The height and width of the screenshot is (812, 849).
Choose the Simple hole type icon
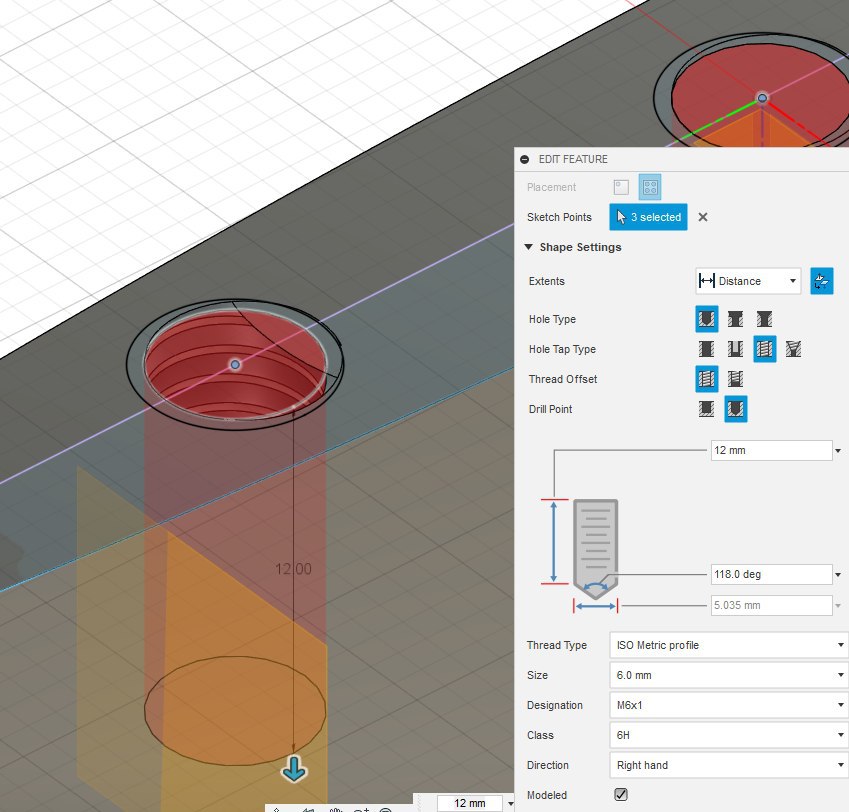(x=707, y=319)
